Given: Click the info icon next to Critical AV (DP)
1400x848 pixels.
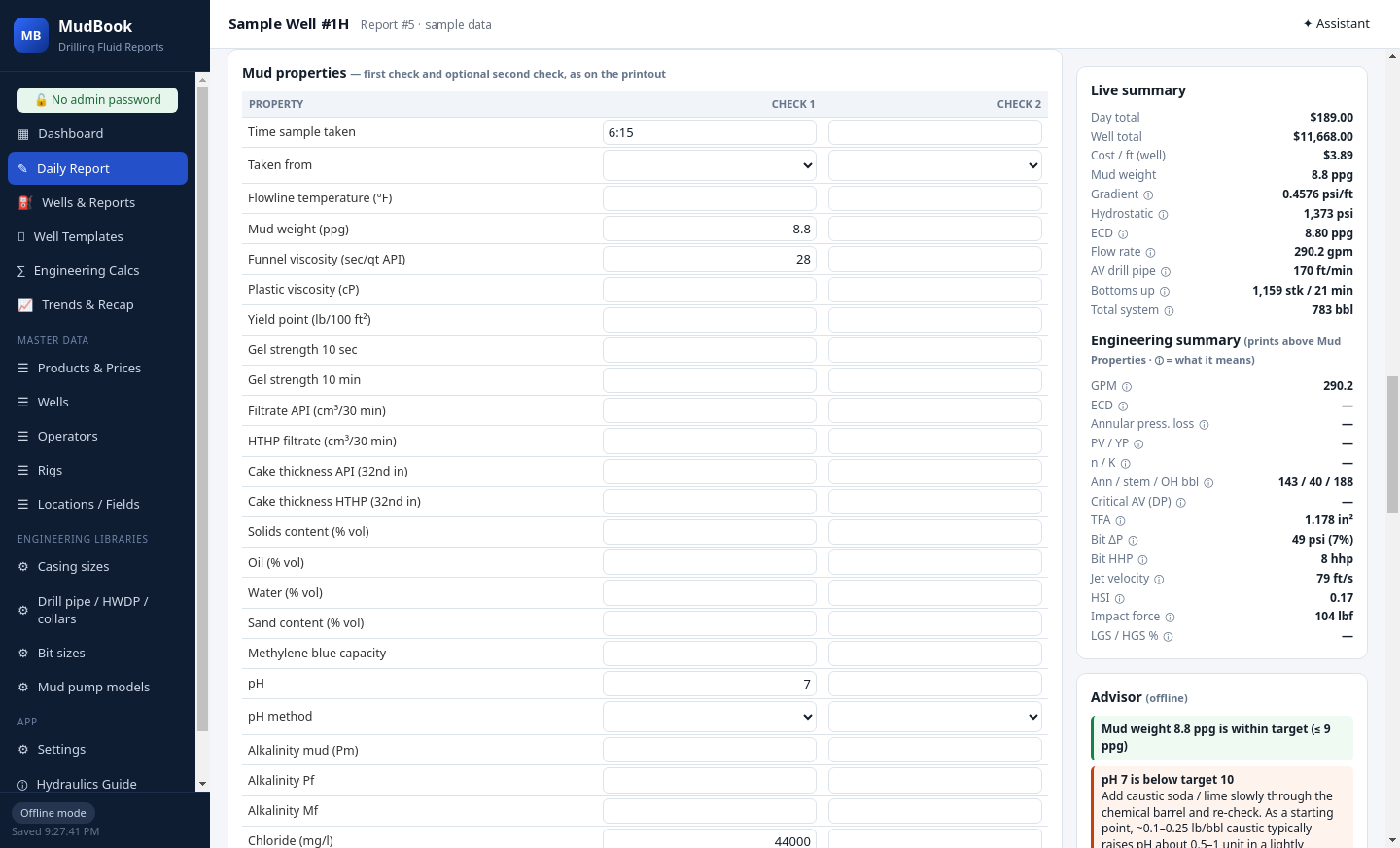Looking at the screenshot, I should [1181, 502].
